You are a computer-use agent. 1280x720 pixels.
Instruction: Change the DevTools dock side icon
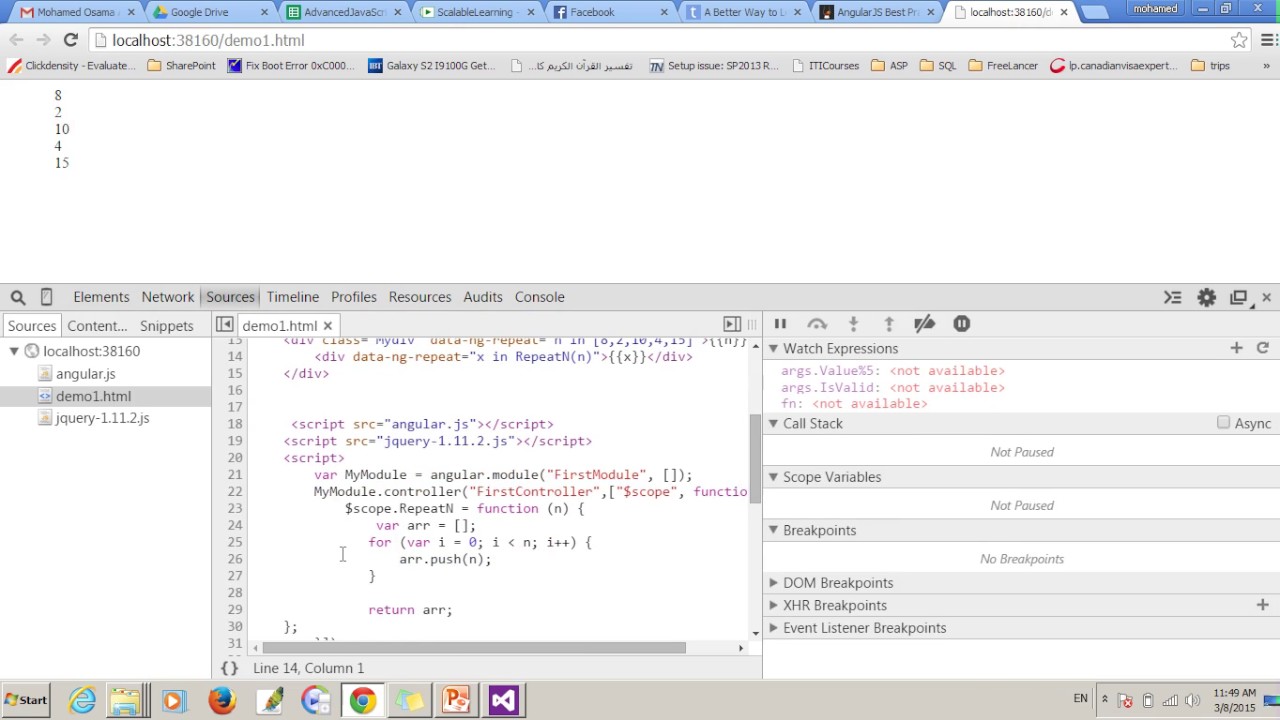click(x=1239, y=297)
